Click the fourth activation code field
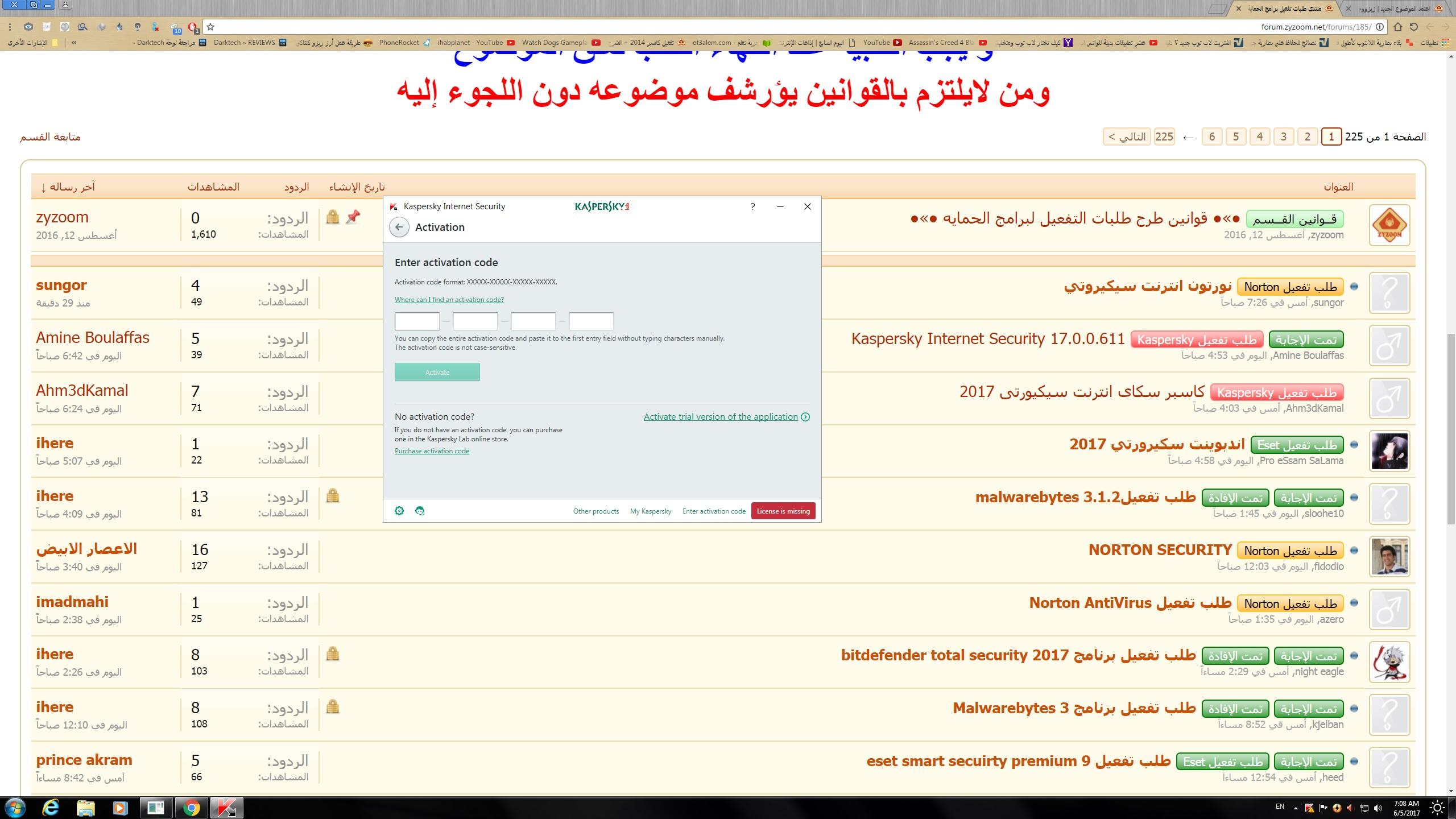Image resolution: width=1456 pixels, height=819 pixels. click(x=591, y=321)
